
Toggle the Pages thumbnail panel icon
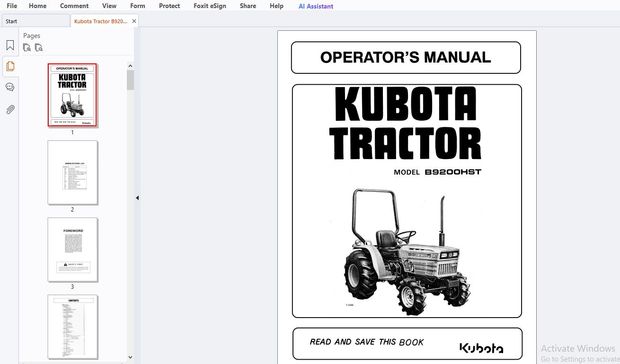point(10,66)
